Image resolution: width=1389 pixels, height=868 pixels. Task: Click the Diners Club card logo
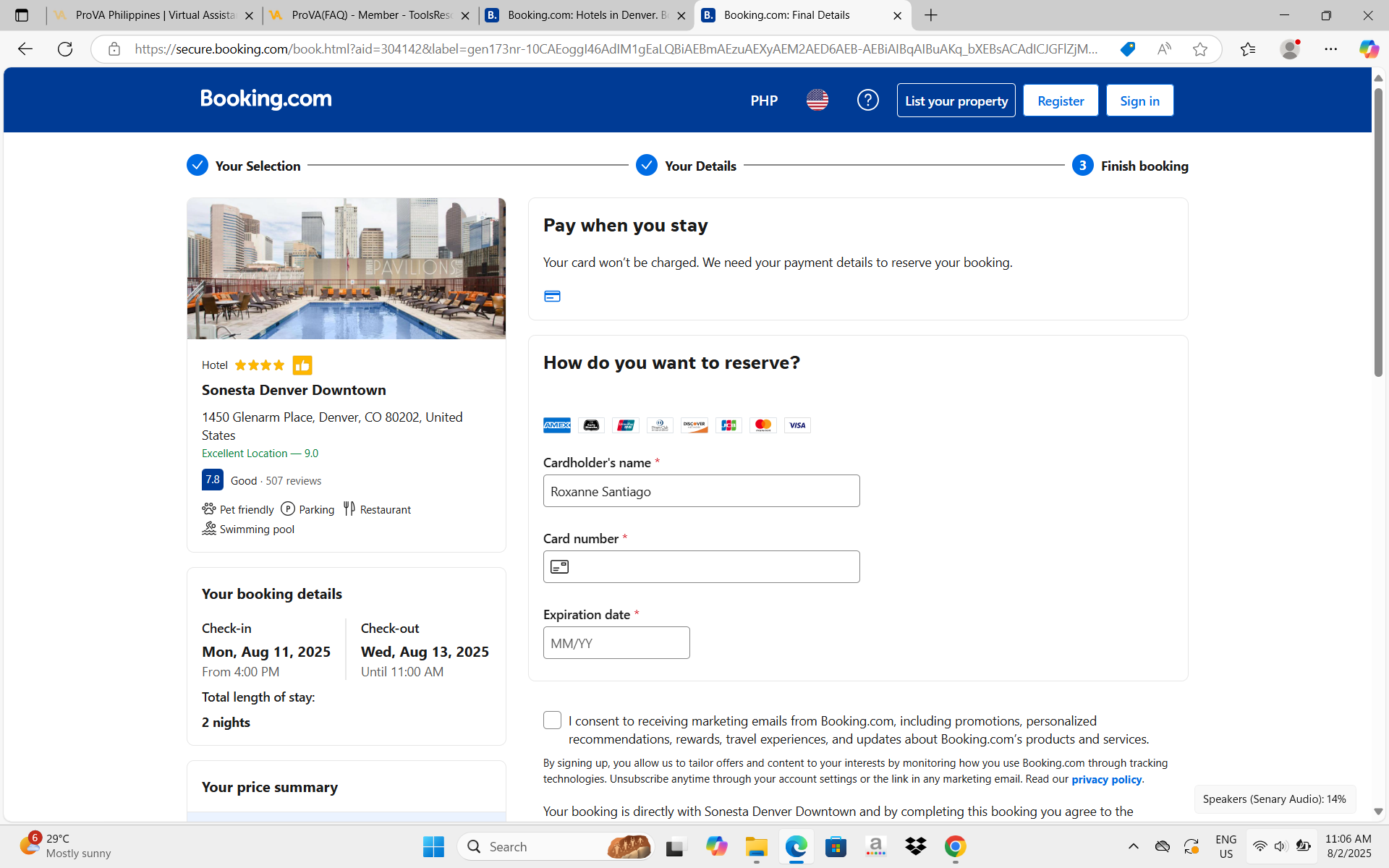660,425
